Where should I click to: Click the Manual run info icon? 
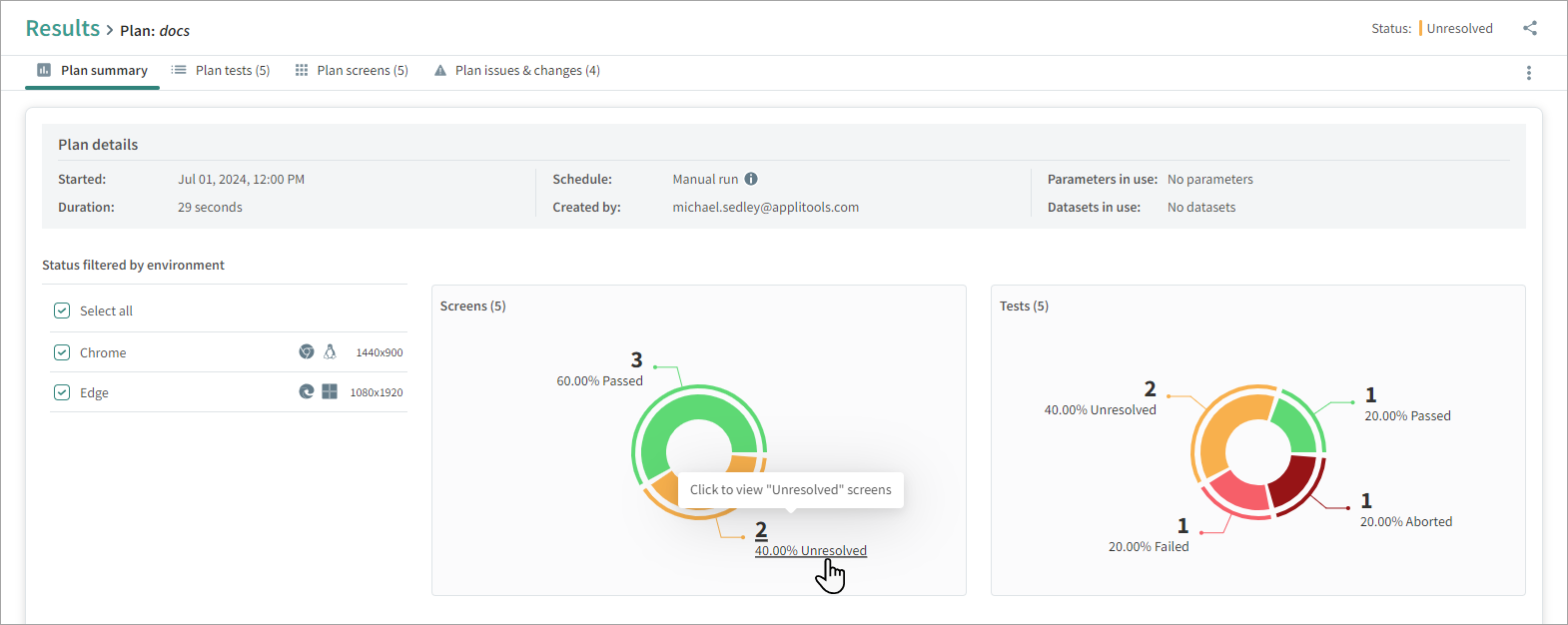click(751, 179)
